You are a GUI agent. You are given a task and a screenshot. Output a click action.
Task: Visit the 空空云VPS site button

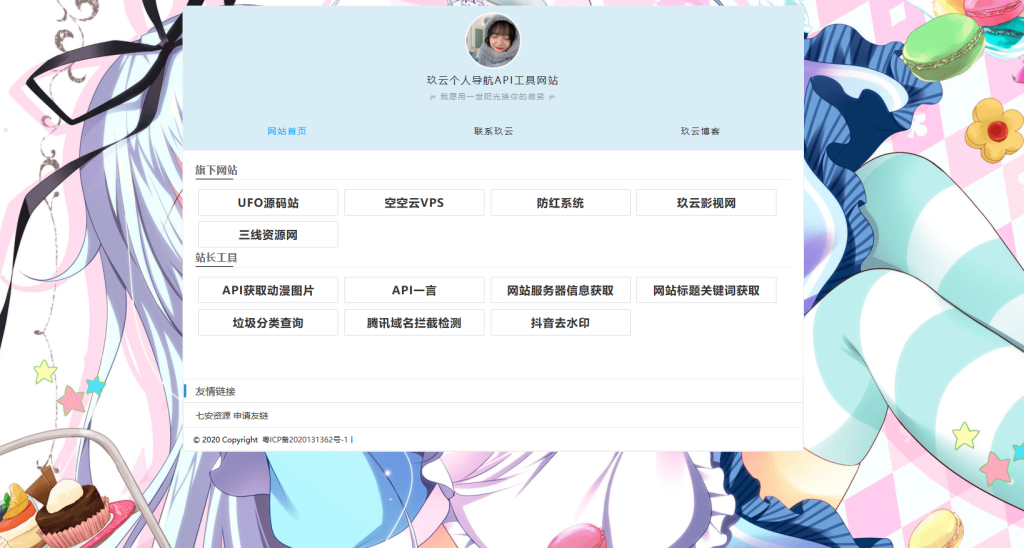pos(414,202)
